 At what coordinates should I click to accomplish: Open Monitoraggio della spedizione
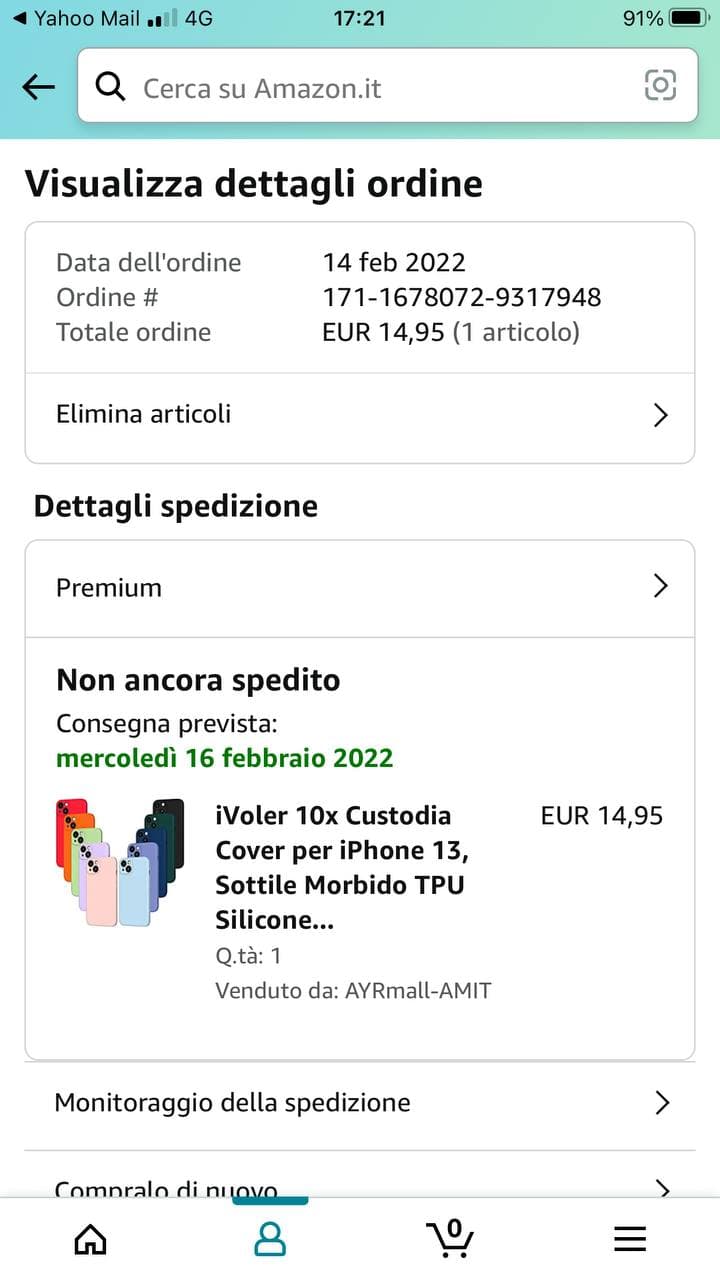point(232,1103)
